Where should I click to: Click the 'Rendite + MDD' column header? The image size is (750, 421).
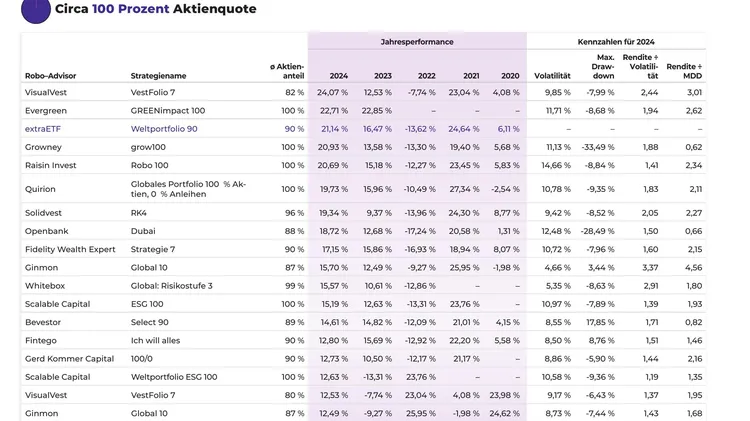pyautogui.click(x=684, y=71)
